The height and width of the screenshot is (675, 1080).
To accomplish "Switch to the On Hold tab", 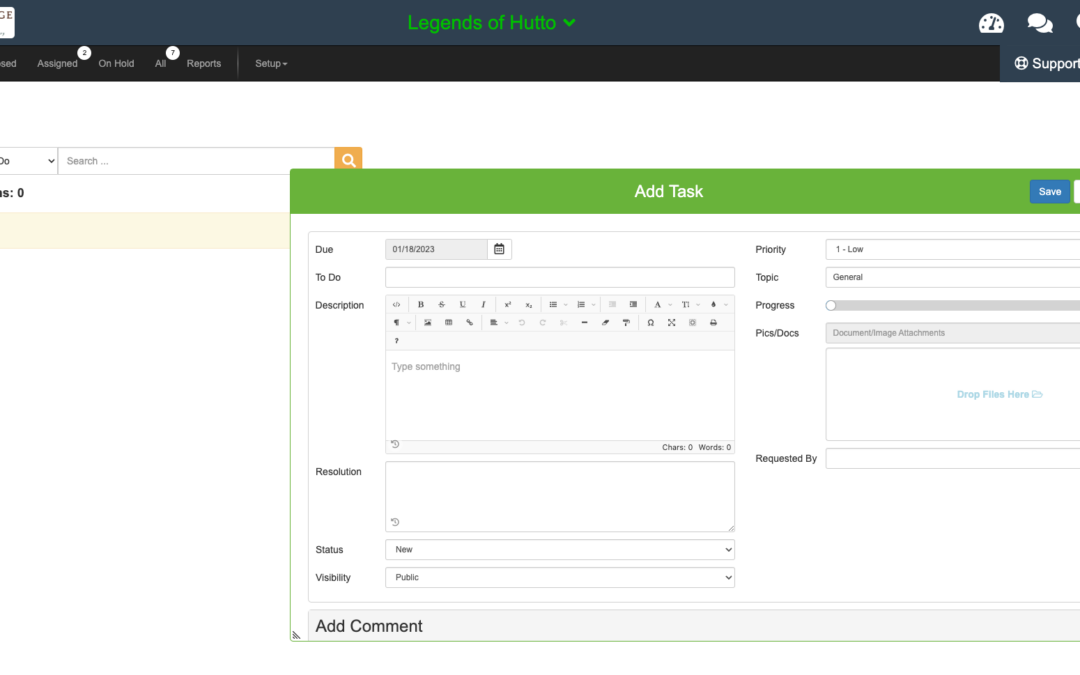I will coord(116,64).
